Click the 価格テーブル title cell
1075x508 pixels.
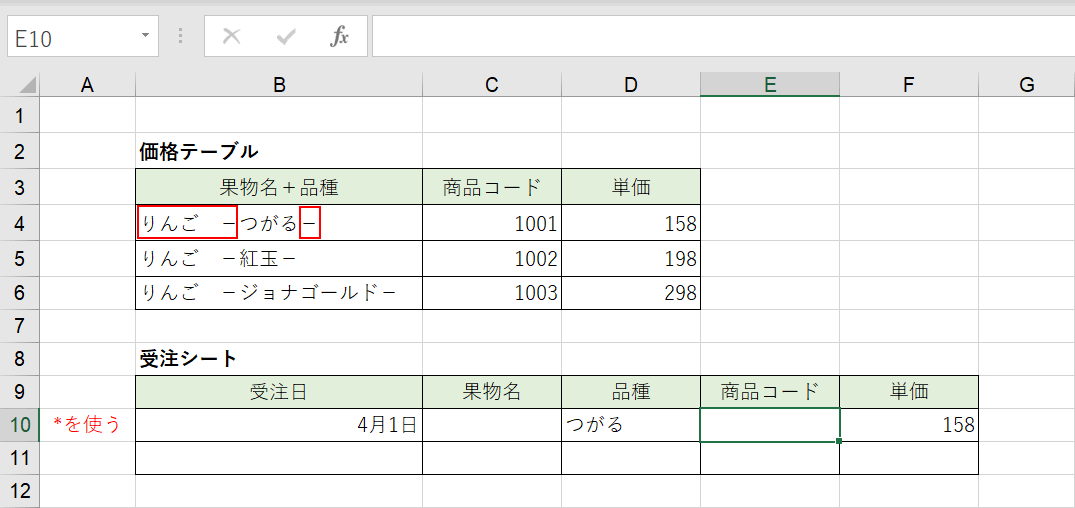[279, 151]
